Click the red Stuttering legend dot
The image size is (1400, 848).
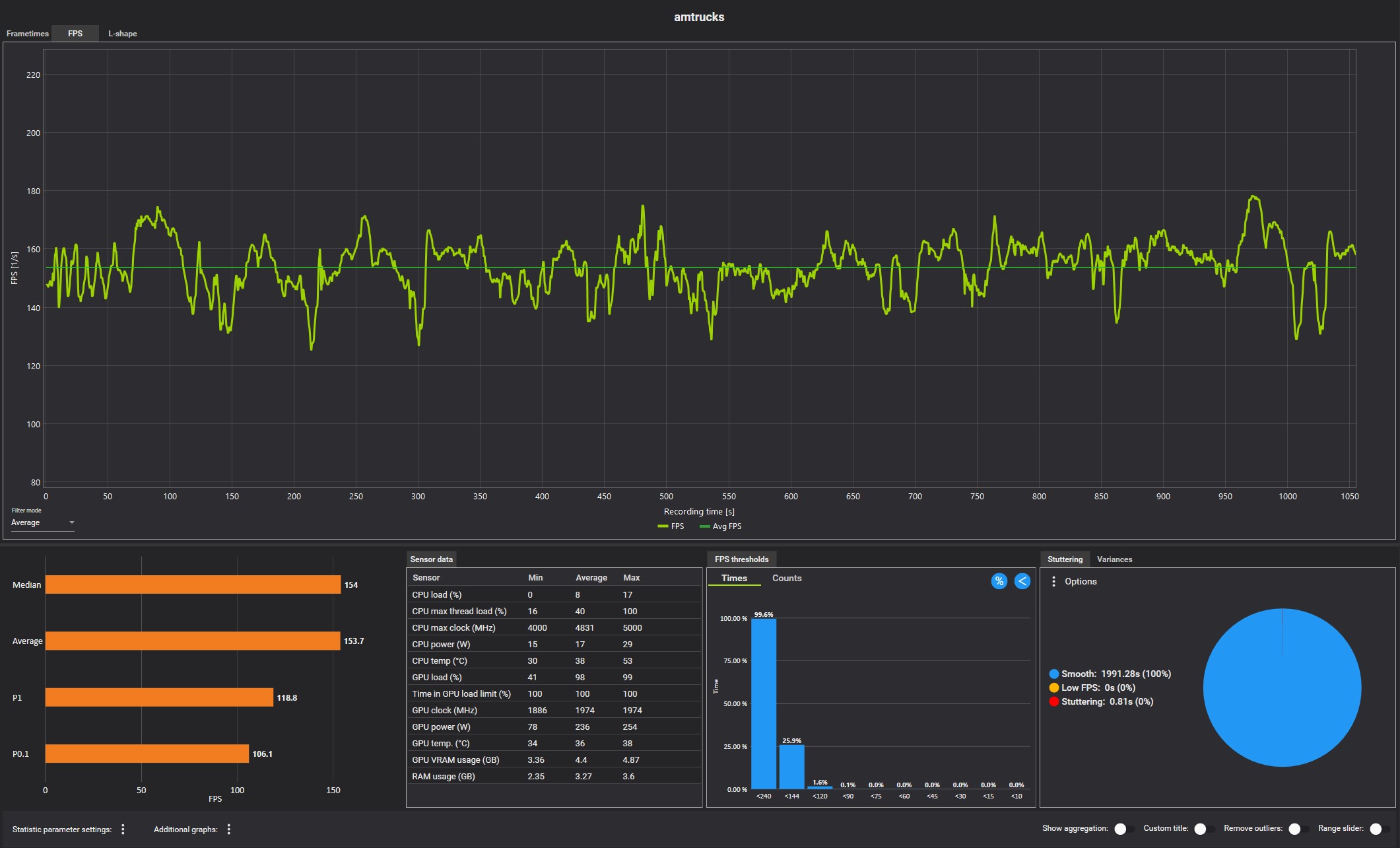click(x=1054, y=701)
